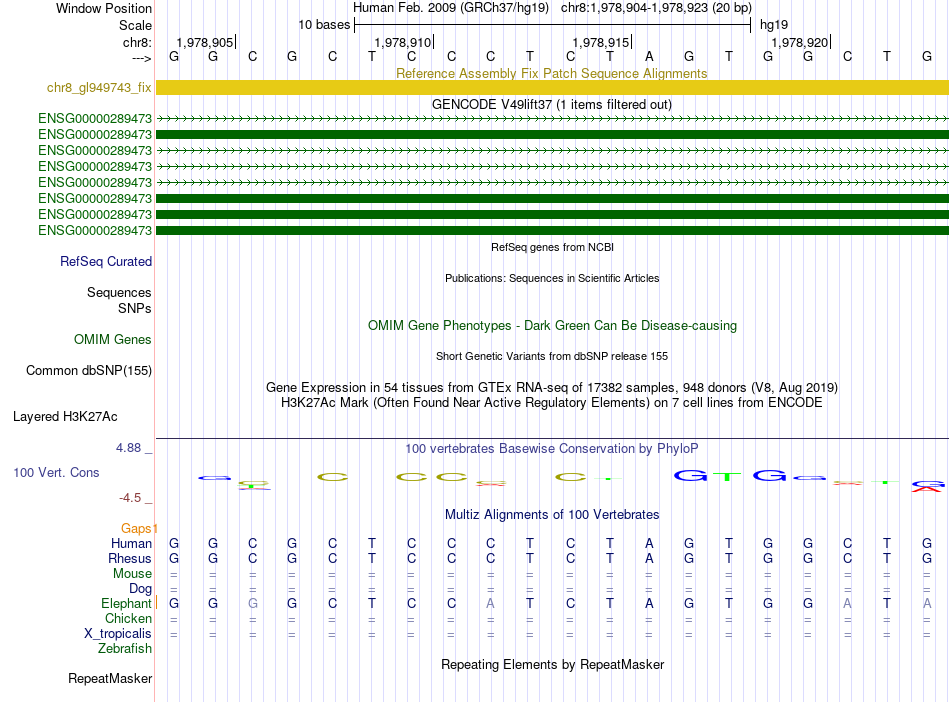Click the -4.5 PhyloP lower limit
Viewport: 950px width, 702px height.
coord(130,498)
